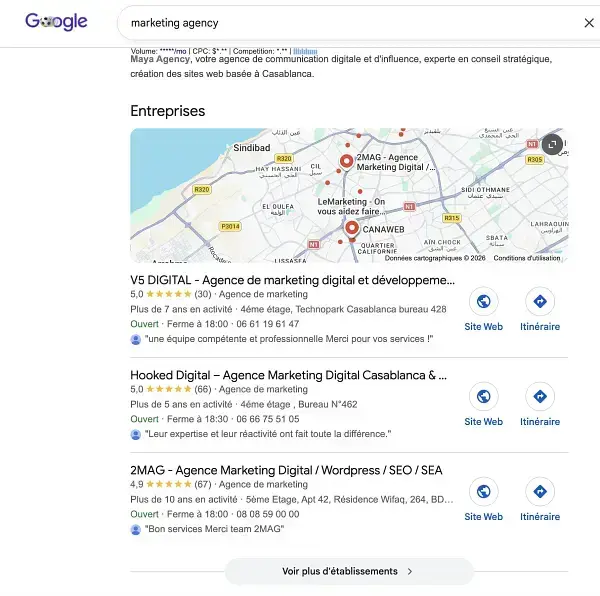Click phone number 08 08 59 00 00
This screenshot has height=596, width=600.
[x=267, y=514]
